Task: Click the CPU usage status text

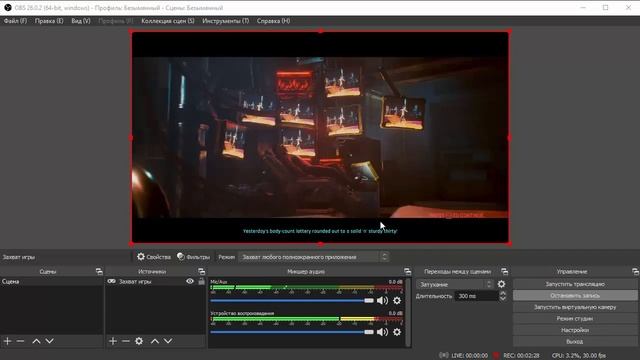Action: click(579, 355)
